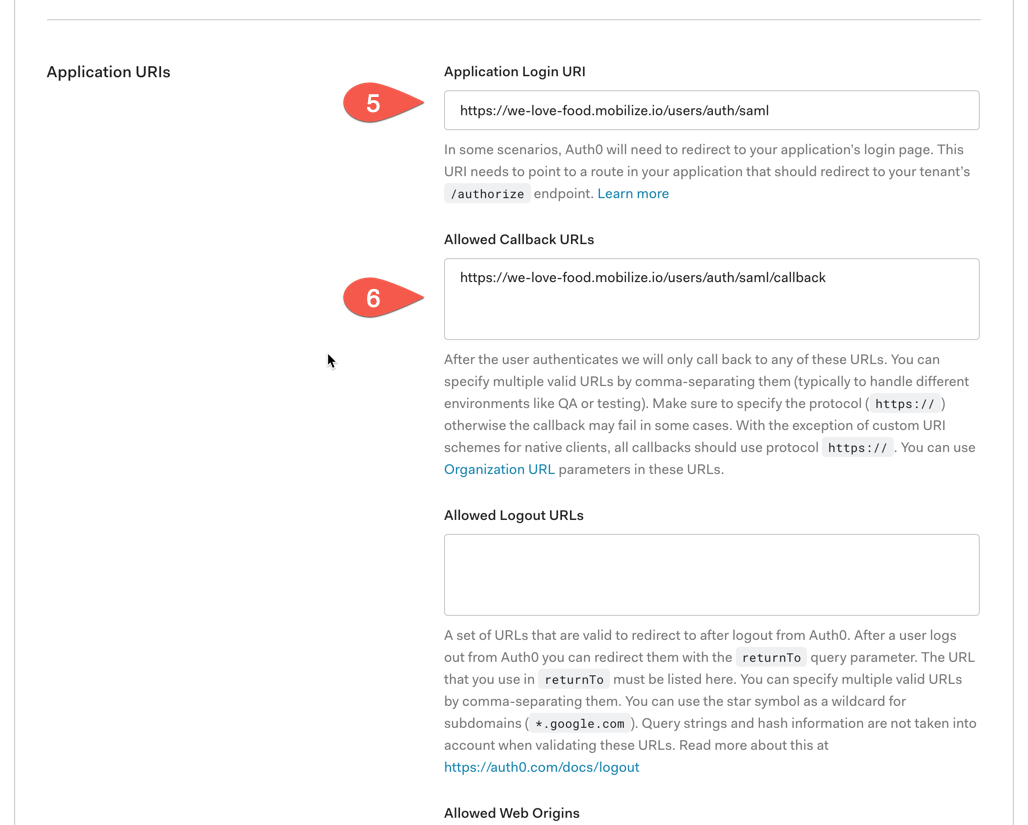1028x825 pixels.
Task: Click the *.google.com code example
Action: [580, 724]
